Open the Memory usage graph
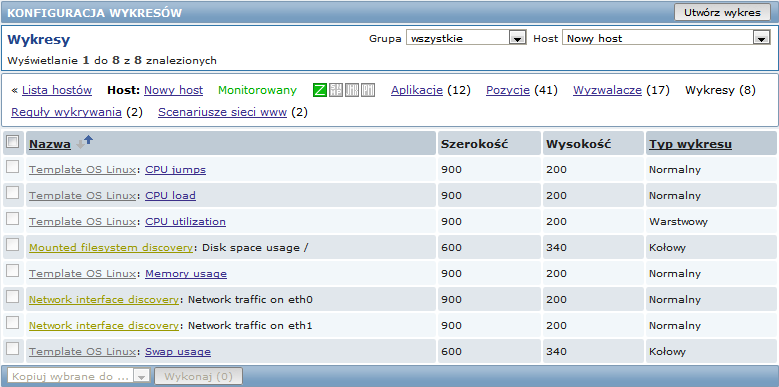Screen dimensions: 779x387 (x=186, y=274)
